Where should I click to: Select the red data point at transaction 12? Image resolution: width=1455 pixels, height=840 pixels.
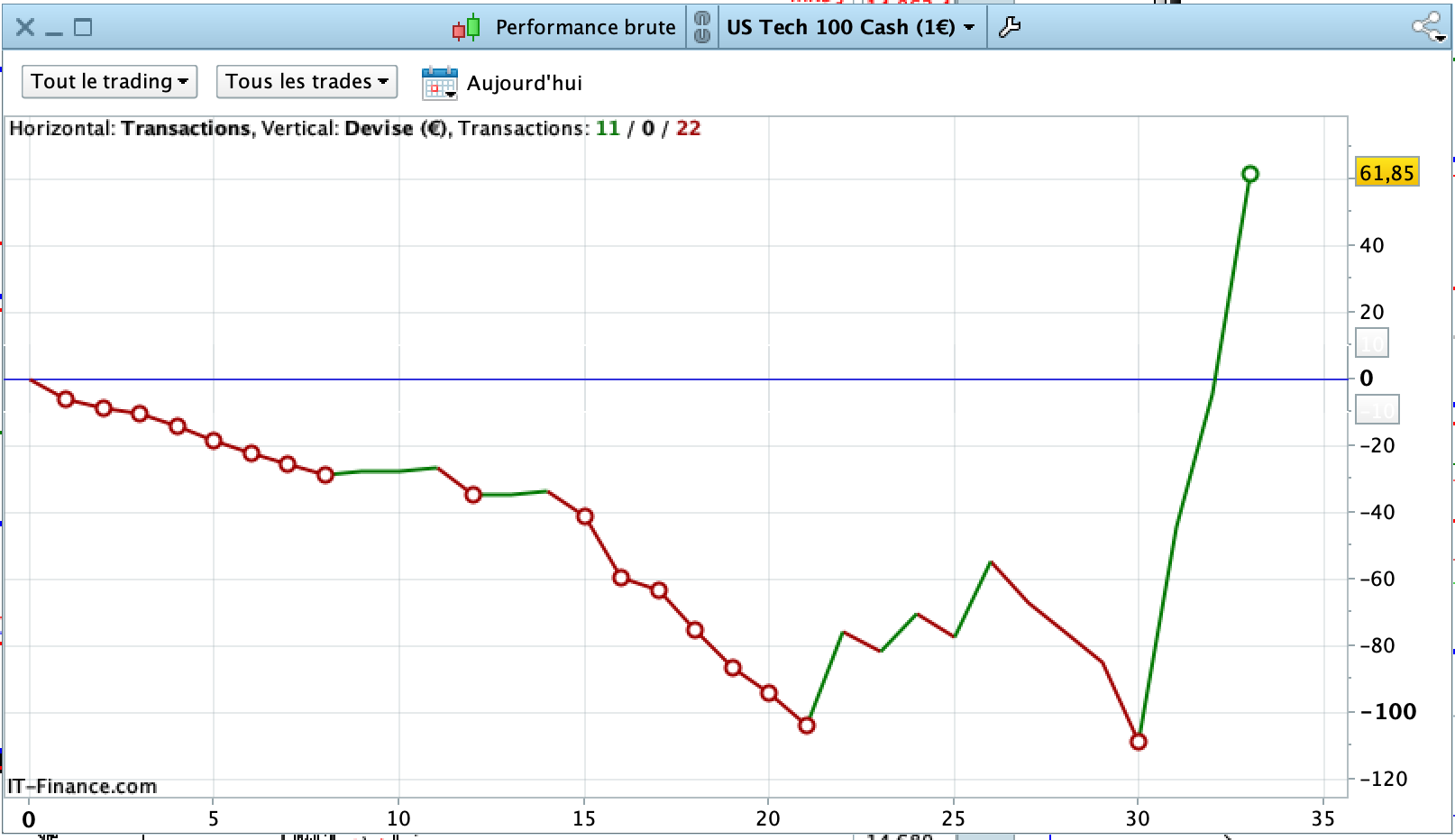pos(473,494)
